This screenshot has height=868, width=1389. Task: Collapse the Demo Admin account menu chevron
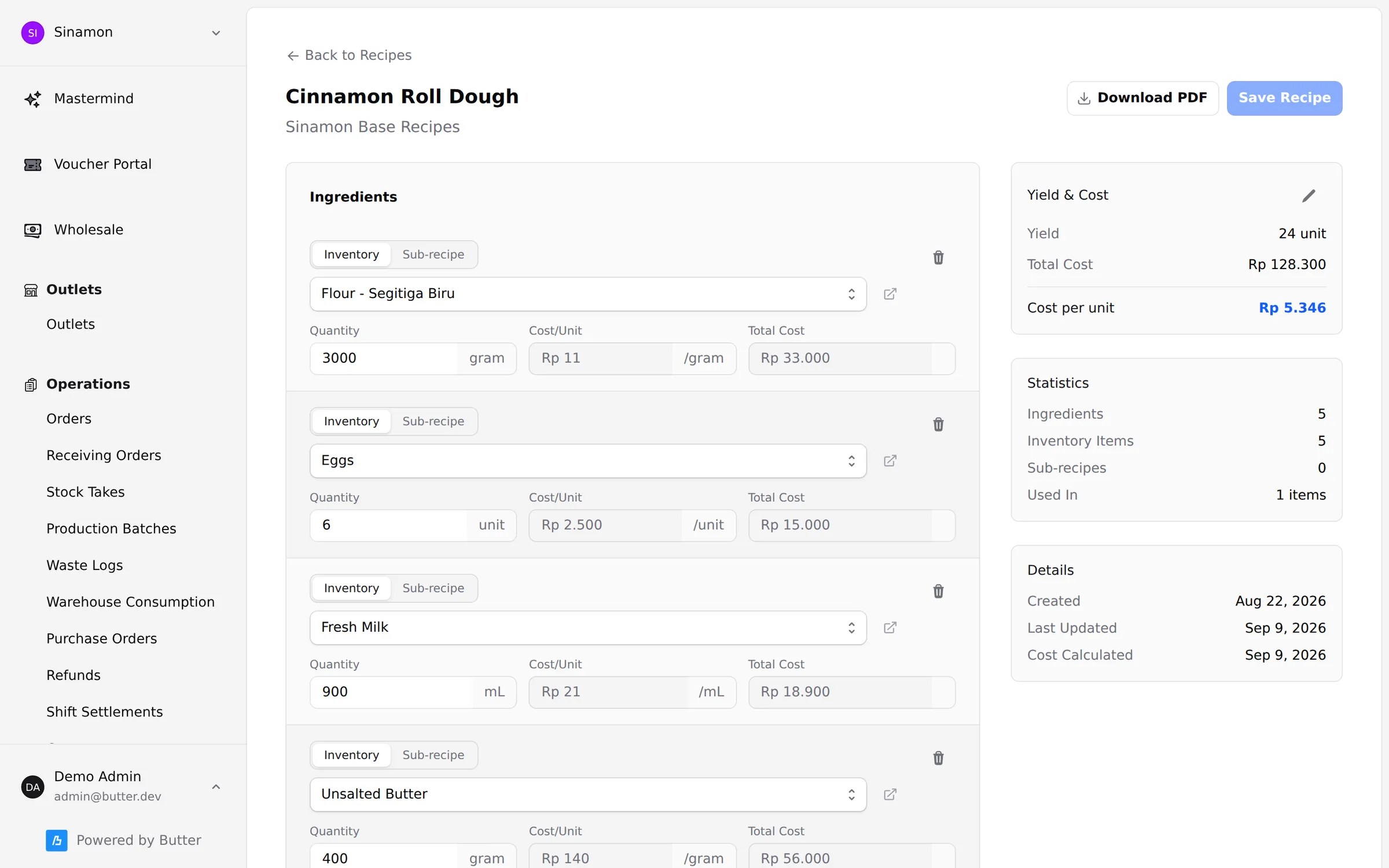[216, 786]
